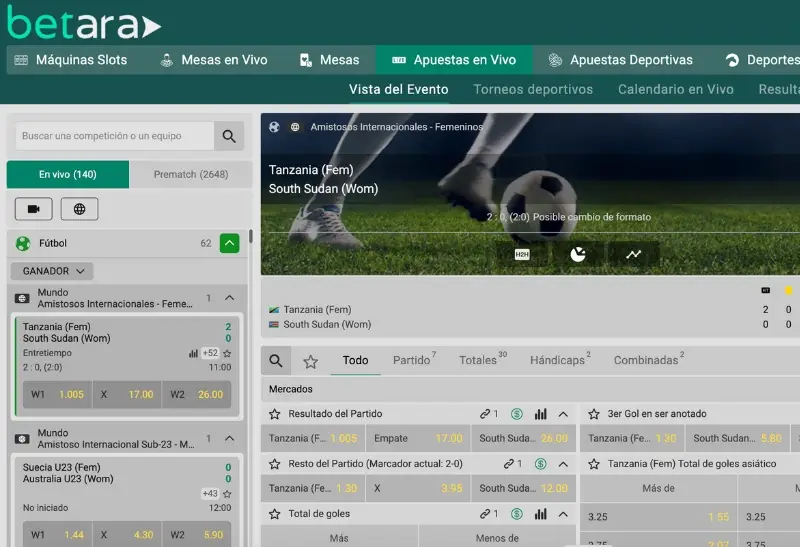Bet W2 at 26.00 in sidebar
This screenshot has width=800, height=547.
click(x=196, y=394)
